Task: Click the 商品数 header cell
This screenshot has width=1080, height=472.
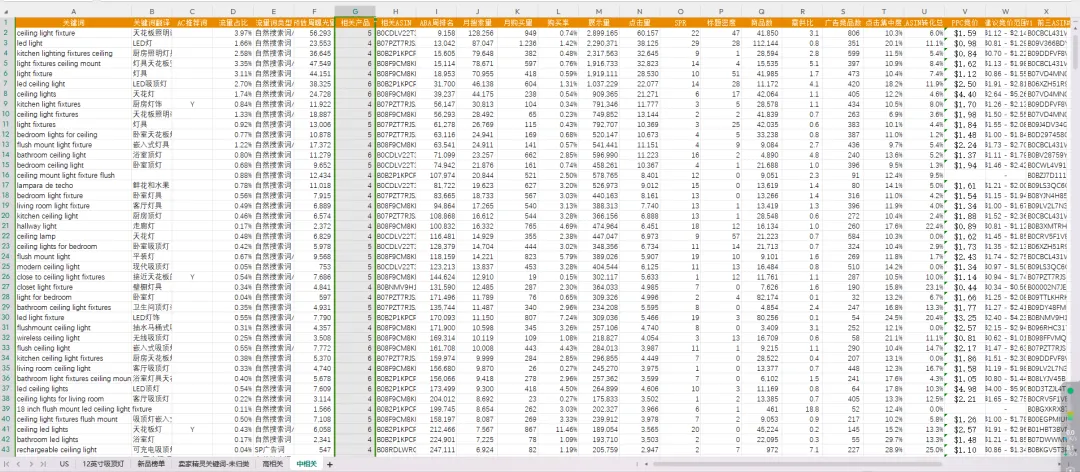Action: click(761, 22)
